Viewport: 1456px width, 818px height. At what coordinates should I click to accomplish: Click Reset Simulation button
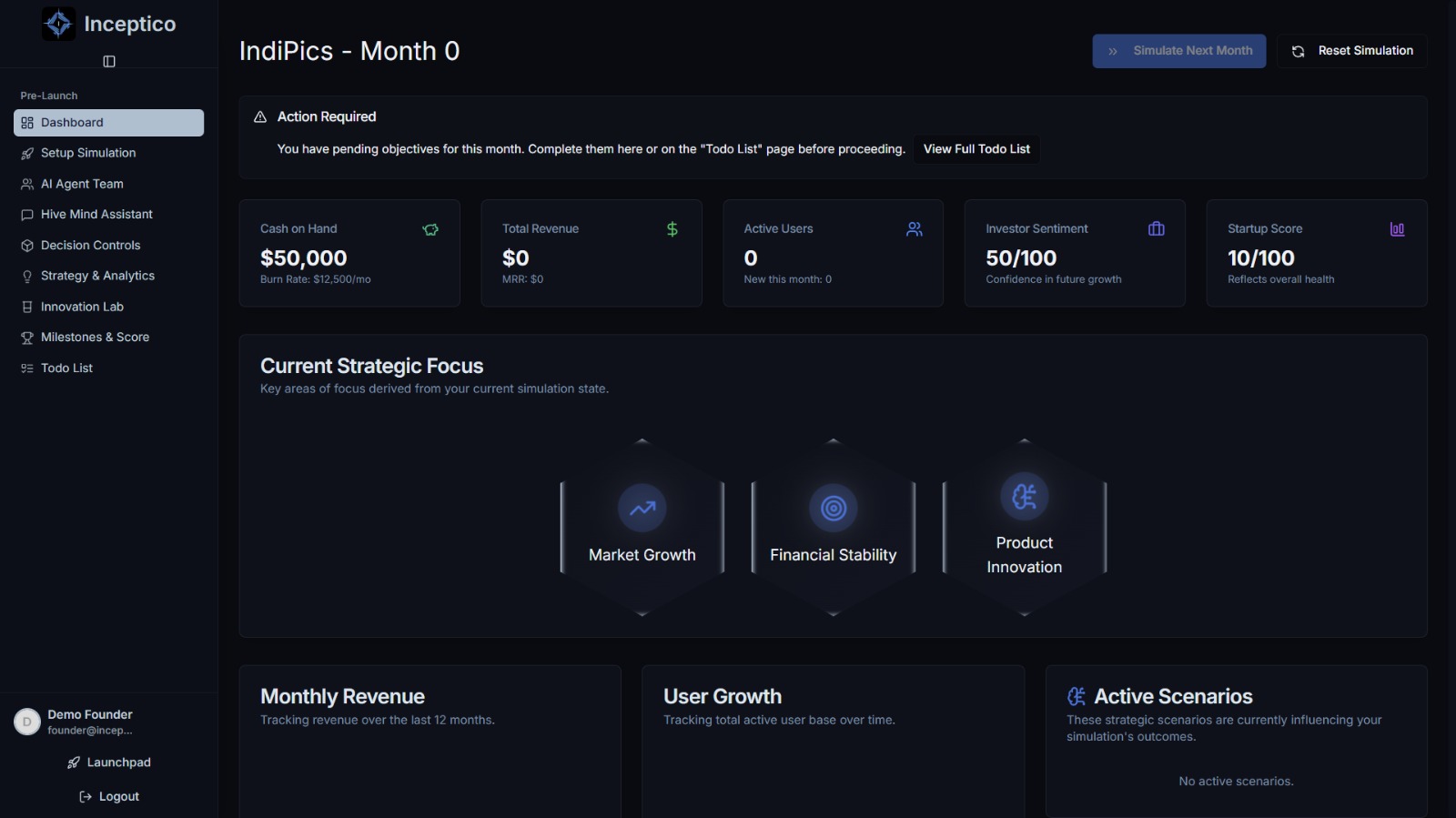pos(1352,51)
